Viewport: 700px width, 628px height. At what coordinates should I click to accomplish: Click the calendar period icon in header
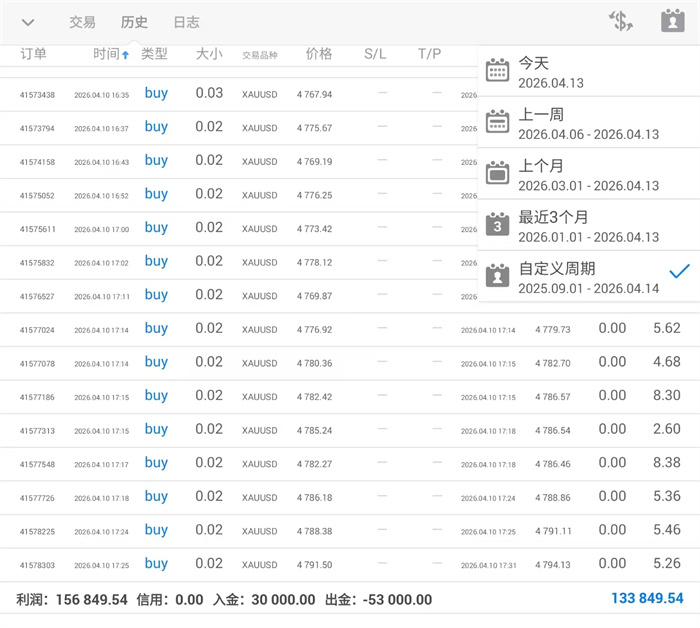[673, 21]
